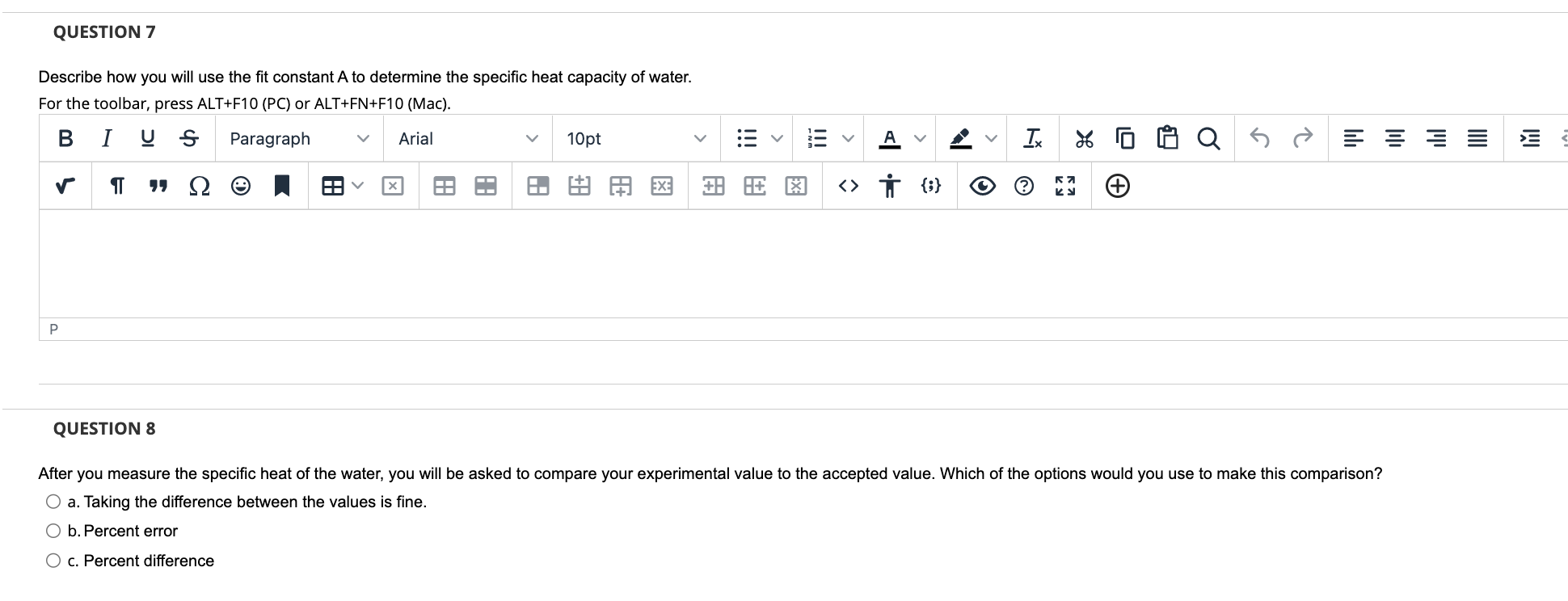
Task: Redo the last edit
Action: 1302,139
